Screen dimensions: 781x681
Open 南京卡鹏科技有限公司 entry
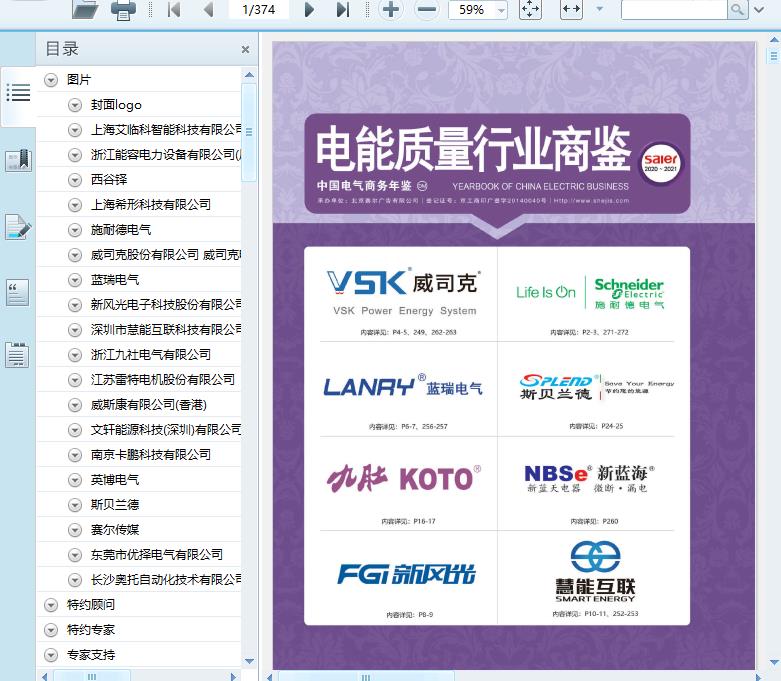(x=150, y=454)
